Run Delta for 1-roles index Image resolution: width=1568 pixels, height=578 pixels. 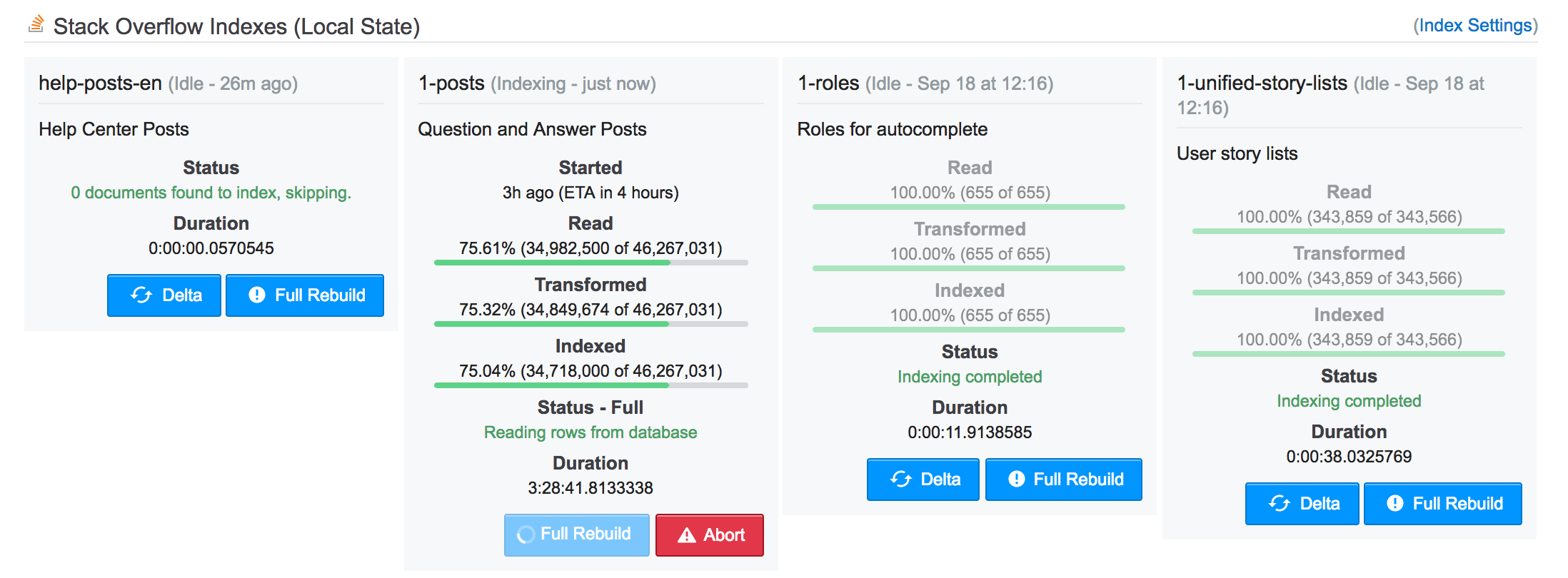point(923,480)
